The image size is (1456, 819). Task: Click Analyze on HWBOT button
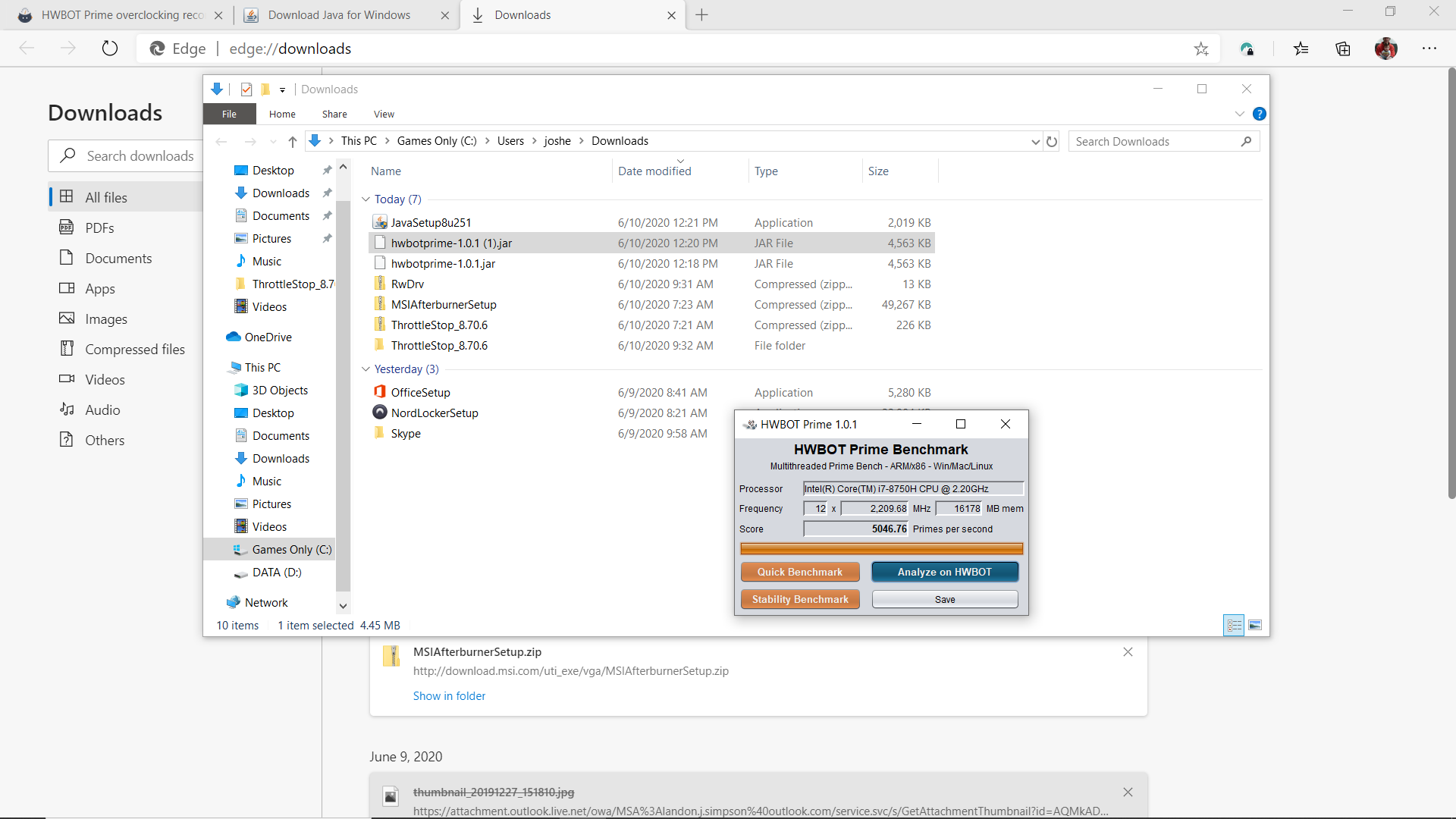click(945, 572)
